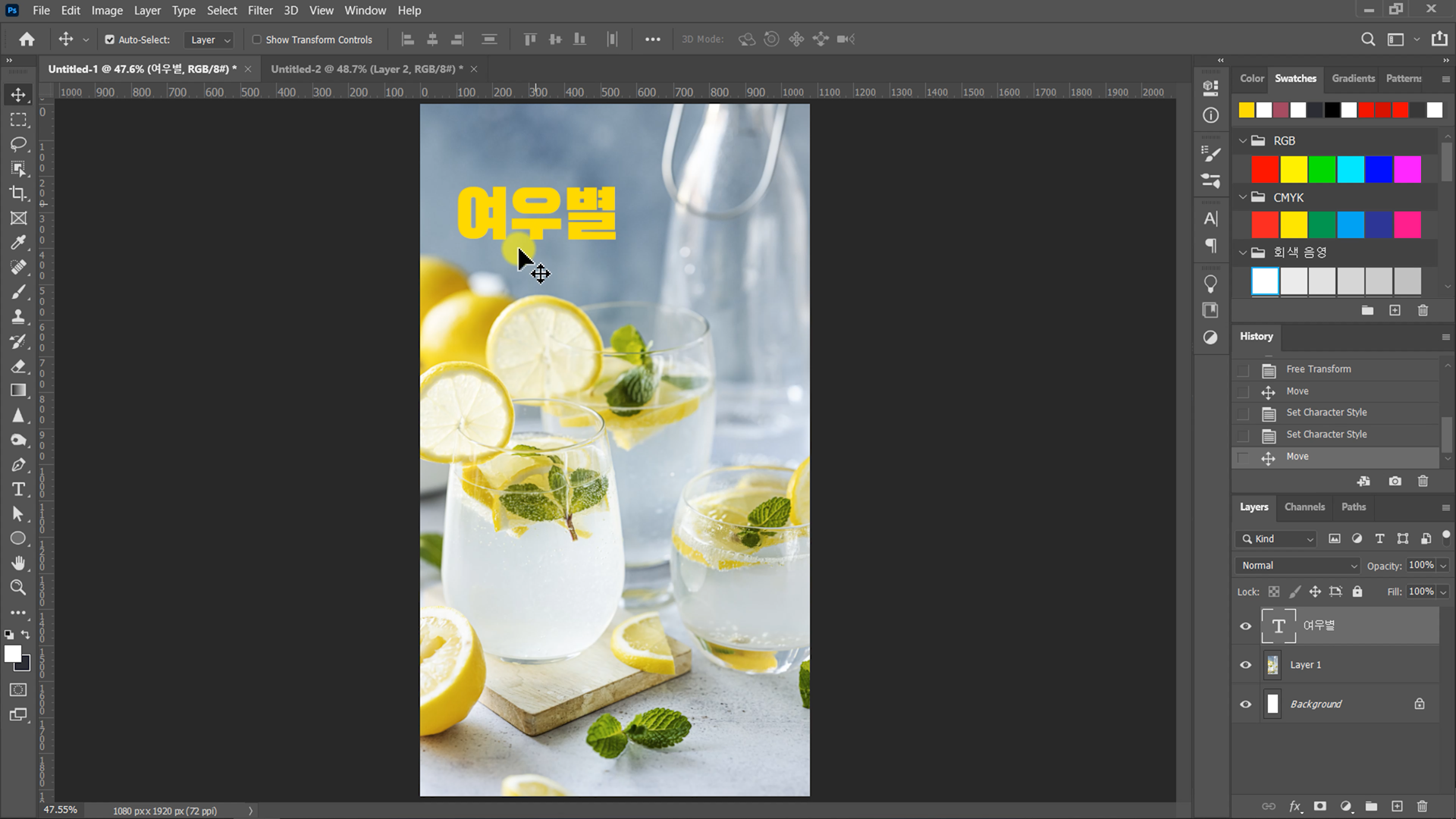Collapse the RGB swatch group

[1243, 141]
